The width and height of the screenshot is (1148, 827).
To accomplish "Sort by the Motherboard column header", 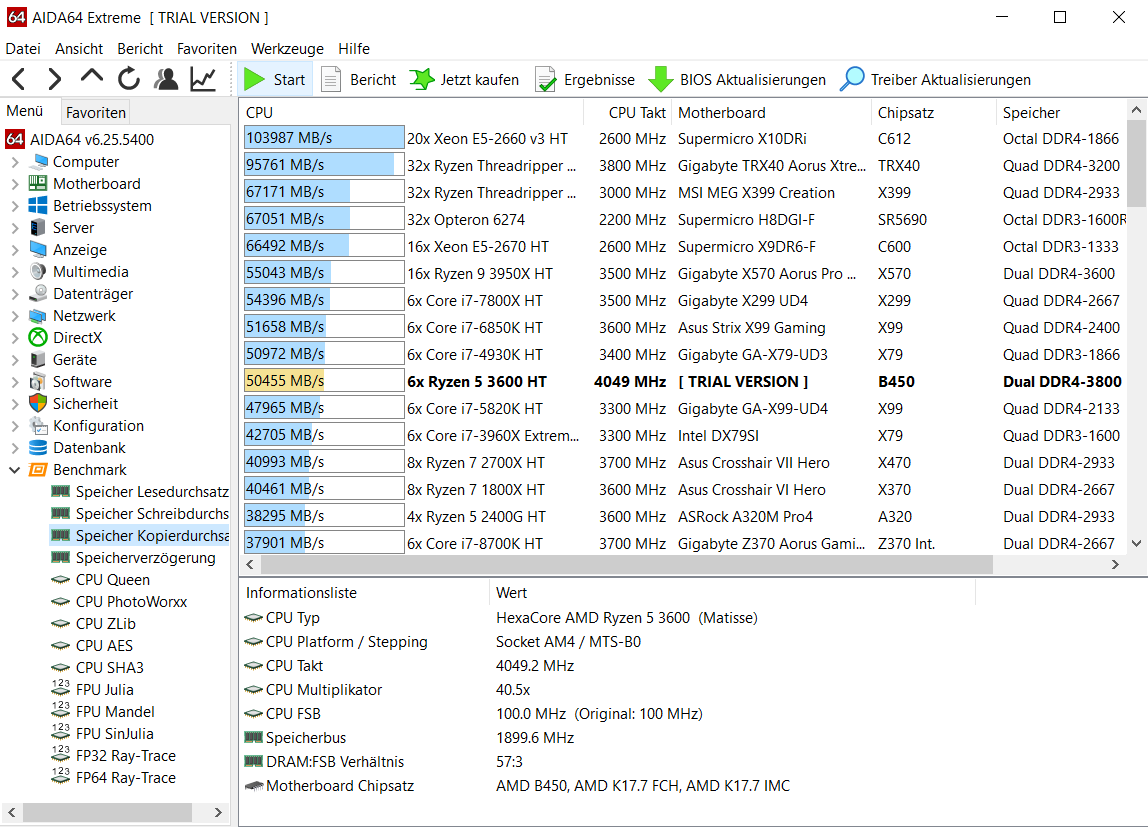I will [x=771, y=113].
